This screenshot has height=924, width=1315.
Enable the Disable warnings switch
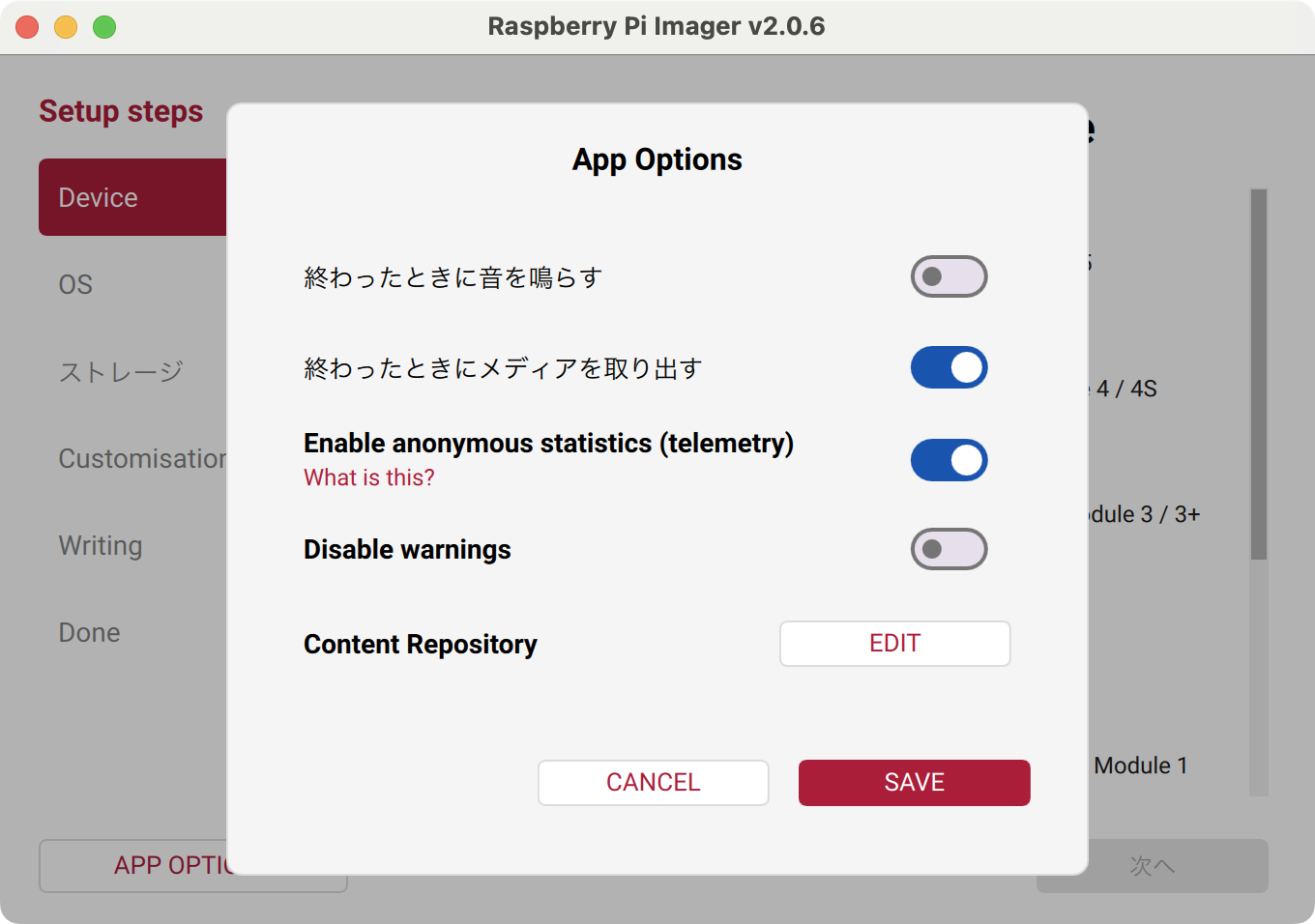(949, 549)
